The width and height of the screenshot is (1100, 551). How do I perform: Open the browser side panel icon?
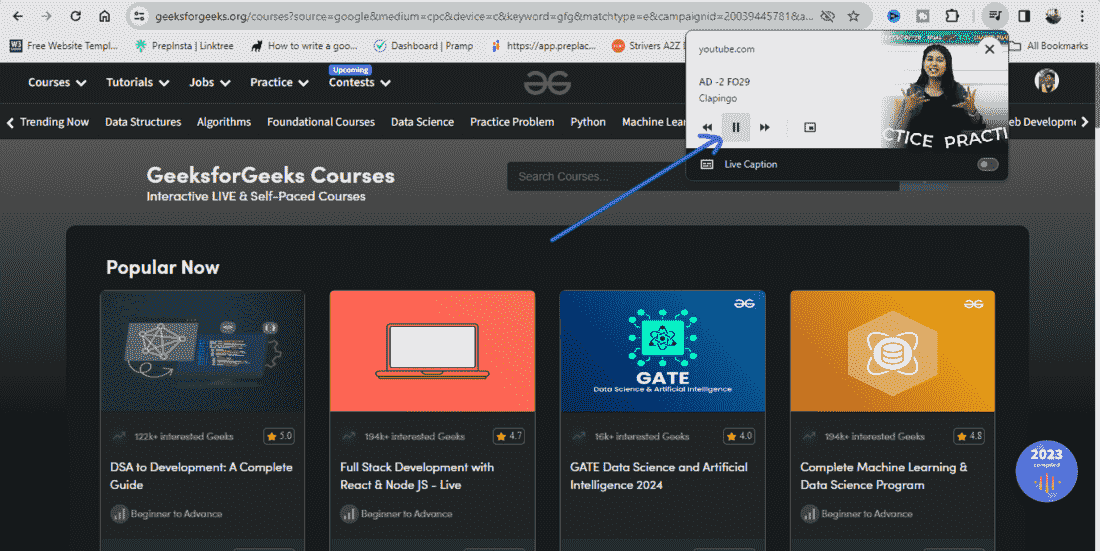click(1024, 16)
